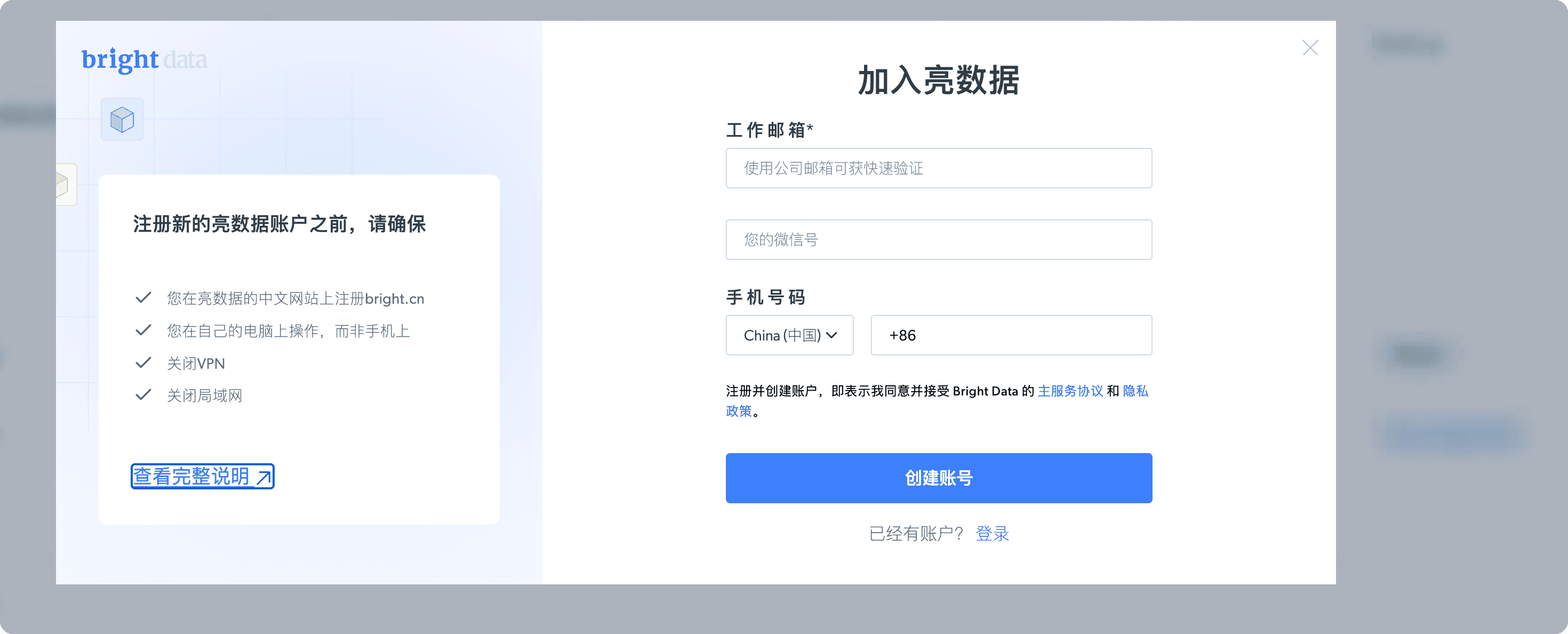Open the China (中国) country dropdown
Screen dimensions: 1568x634
point(789,335)
